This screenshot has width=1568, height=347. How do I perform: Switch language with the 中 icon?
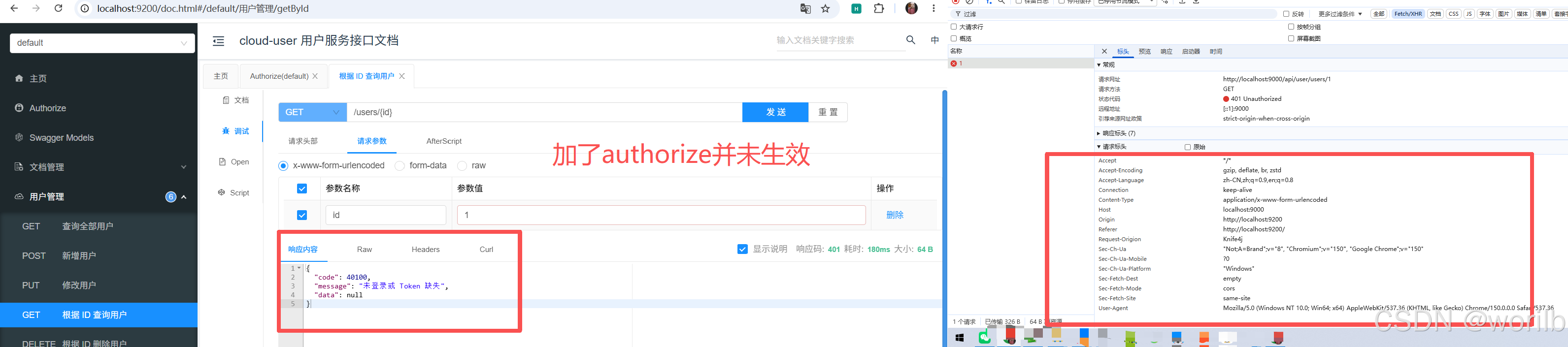coord(935,40)
